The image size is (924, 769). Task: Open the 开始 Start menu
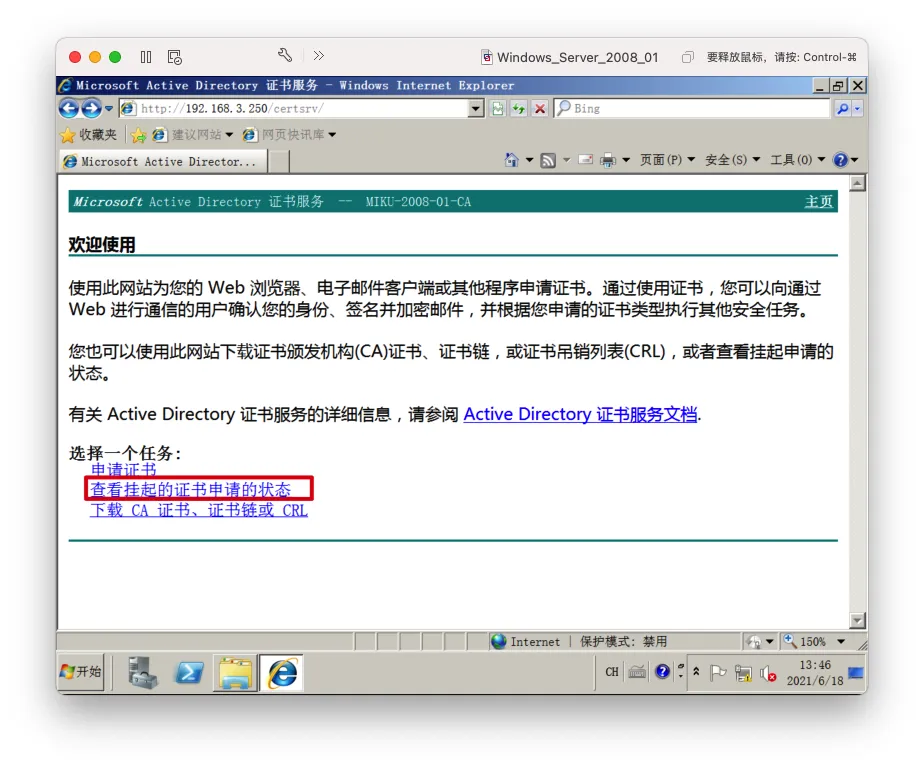[81, 672]
